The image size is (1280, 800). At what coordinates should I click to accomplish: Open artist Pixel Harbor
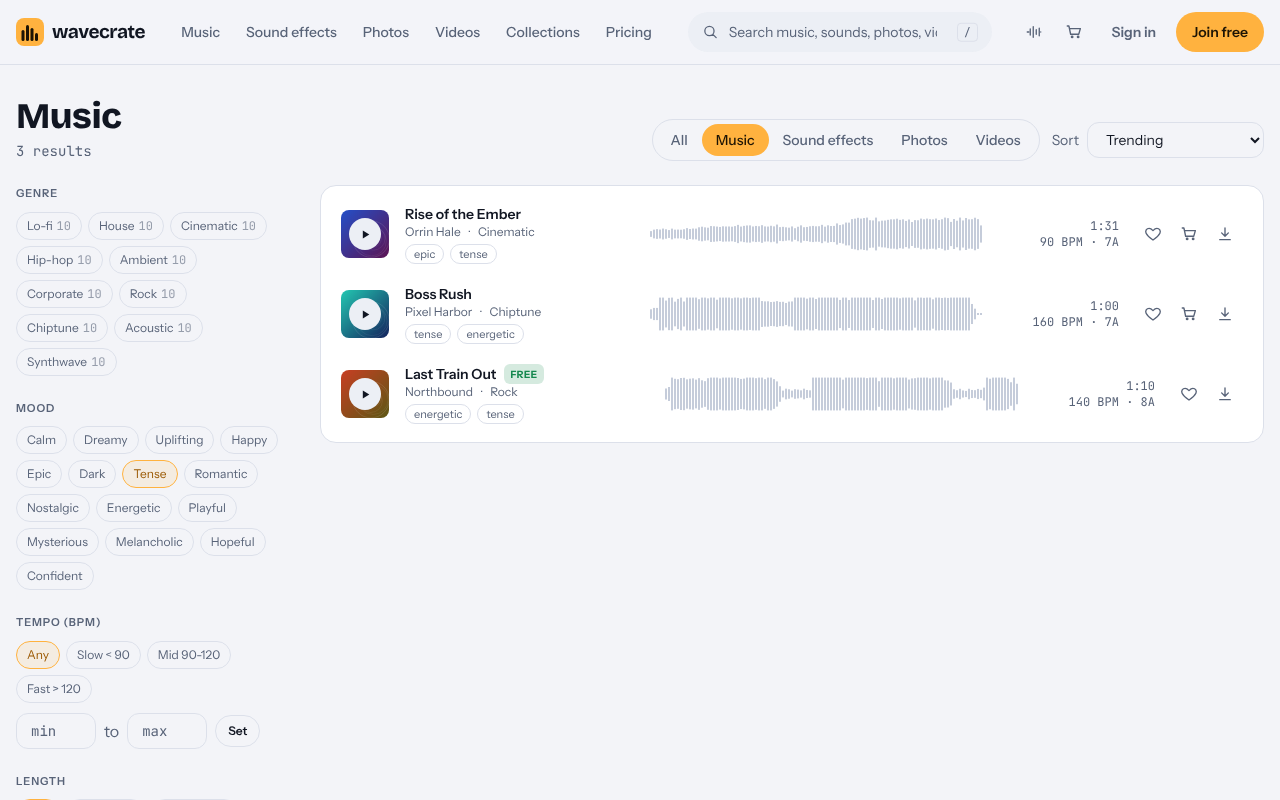pyautogui.click(x=438, y=312)
